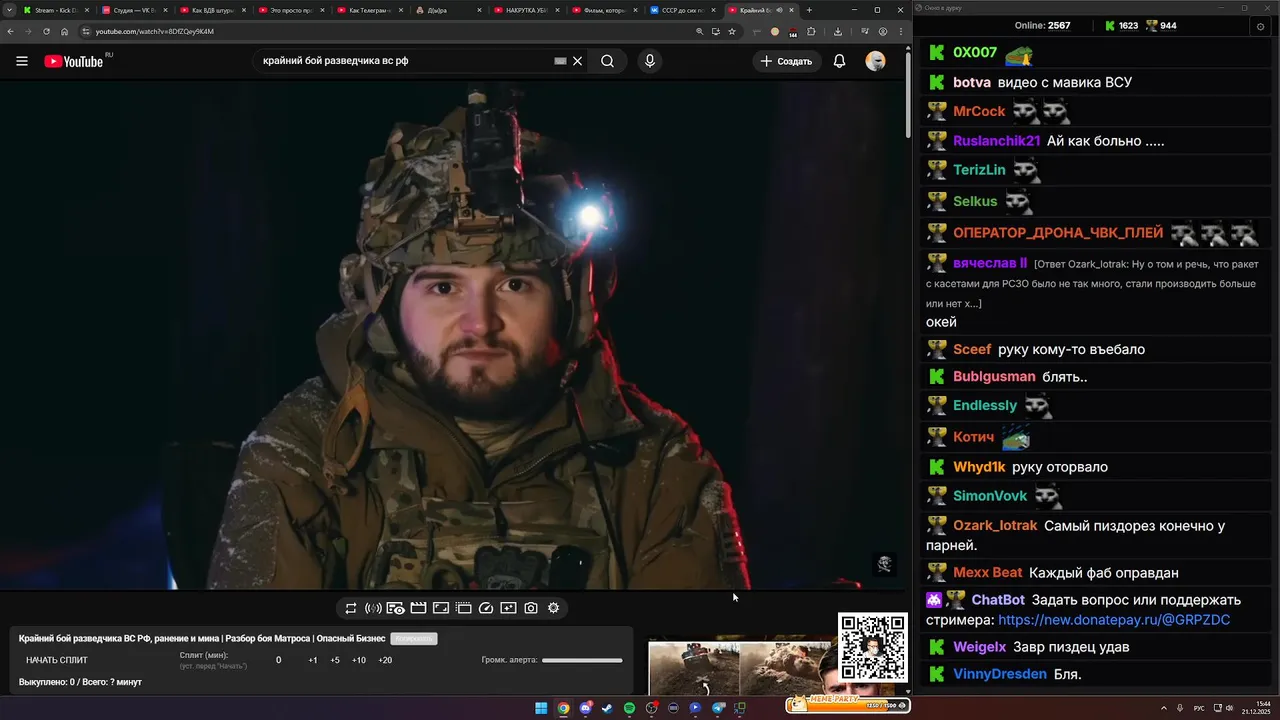Toggle the audio boost wave icon

(373, 608)
